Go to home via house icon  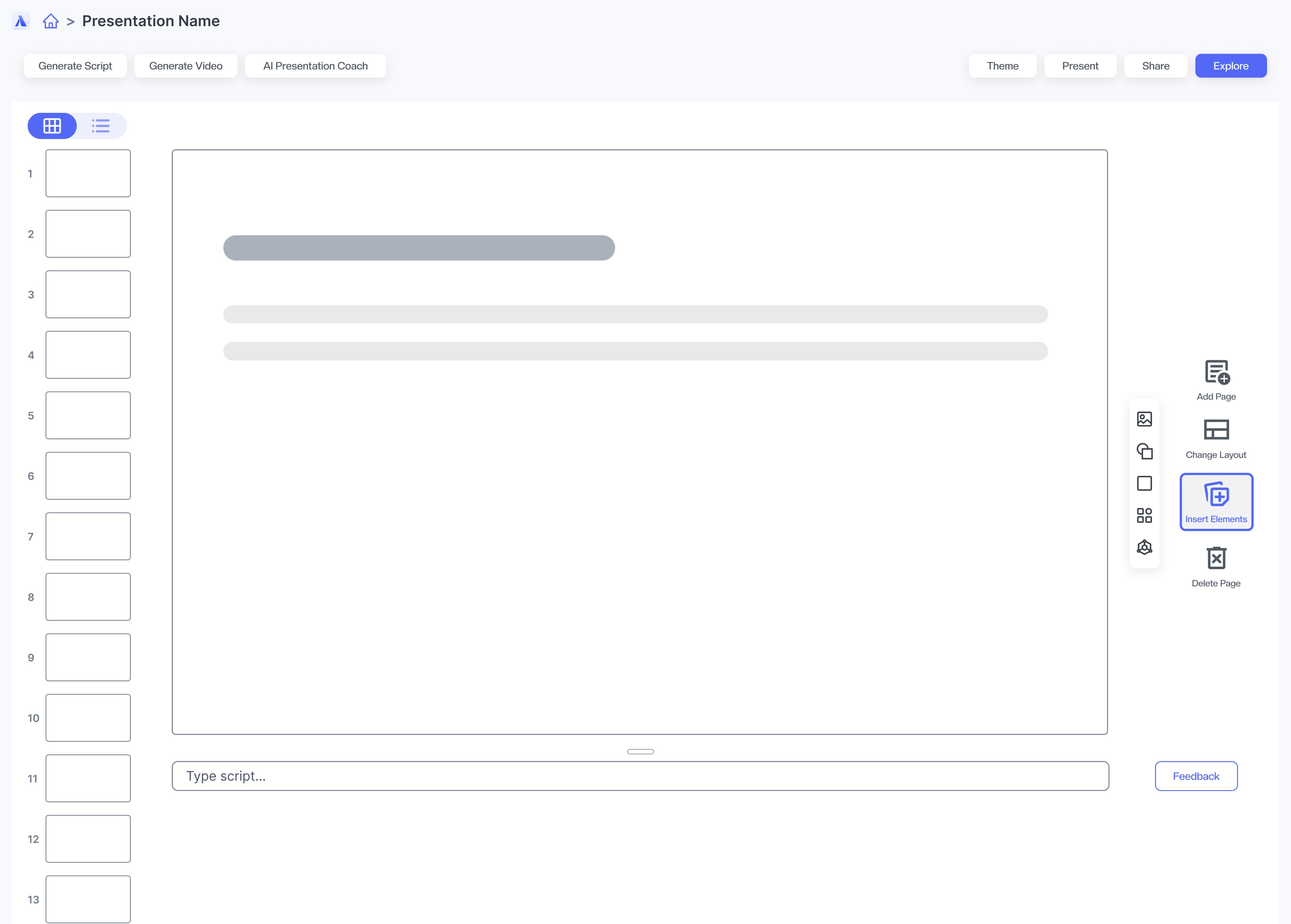pyautogui.click(x=51, y=22)
